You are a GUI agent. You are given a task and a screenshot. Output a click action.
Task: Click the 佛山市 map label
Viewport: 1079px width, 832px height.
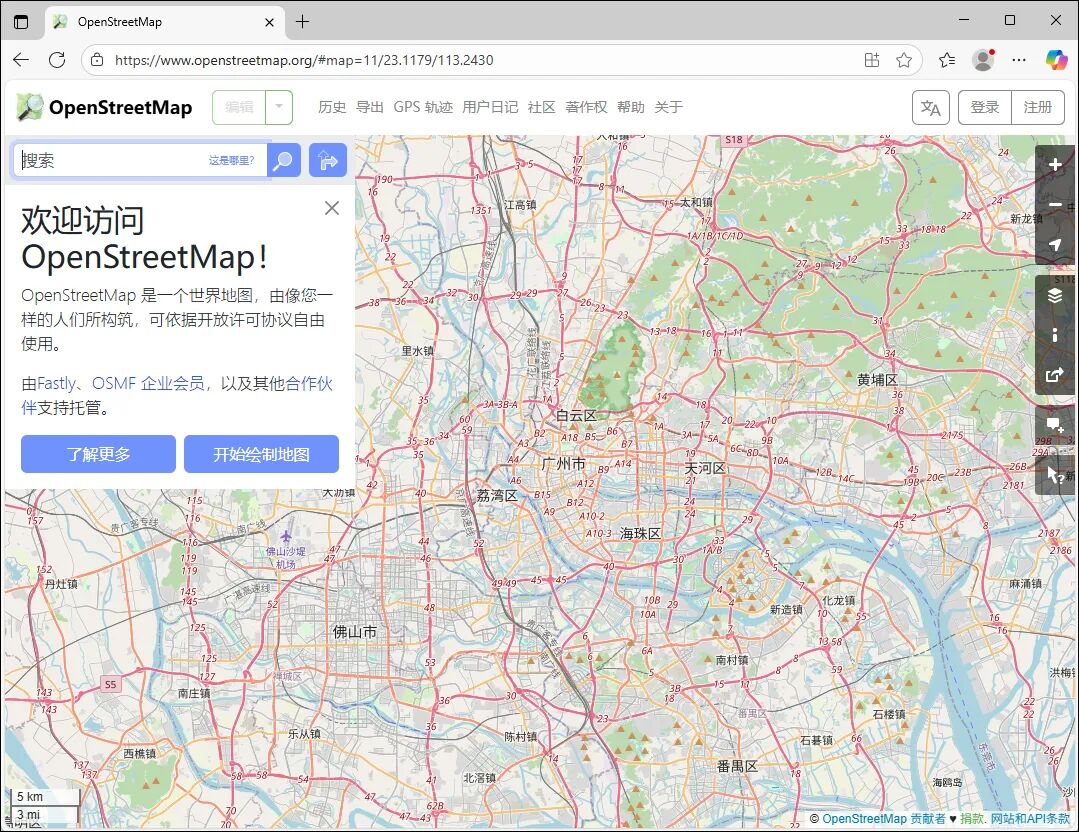354,631
